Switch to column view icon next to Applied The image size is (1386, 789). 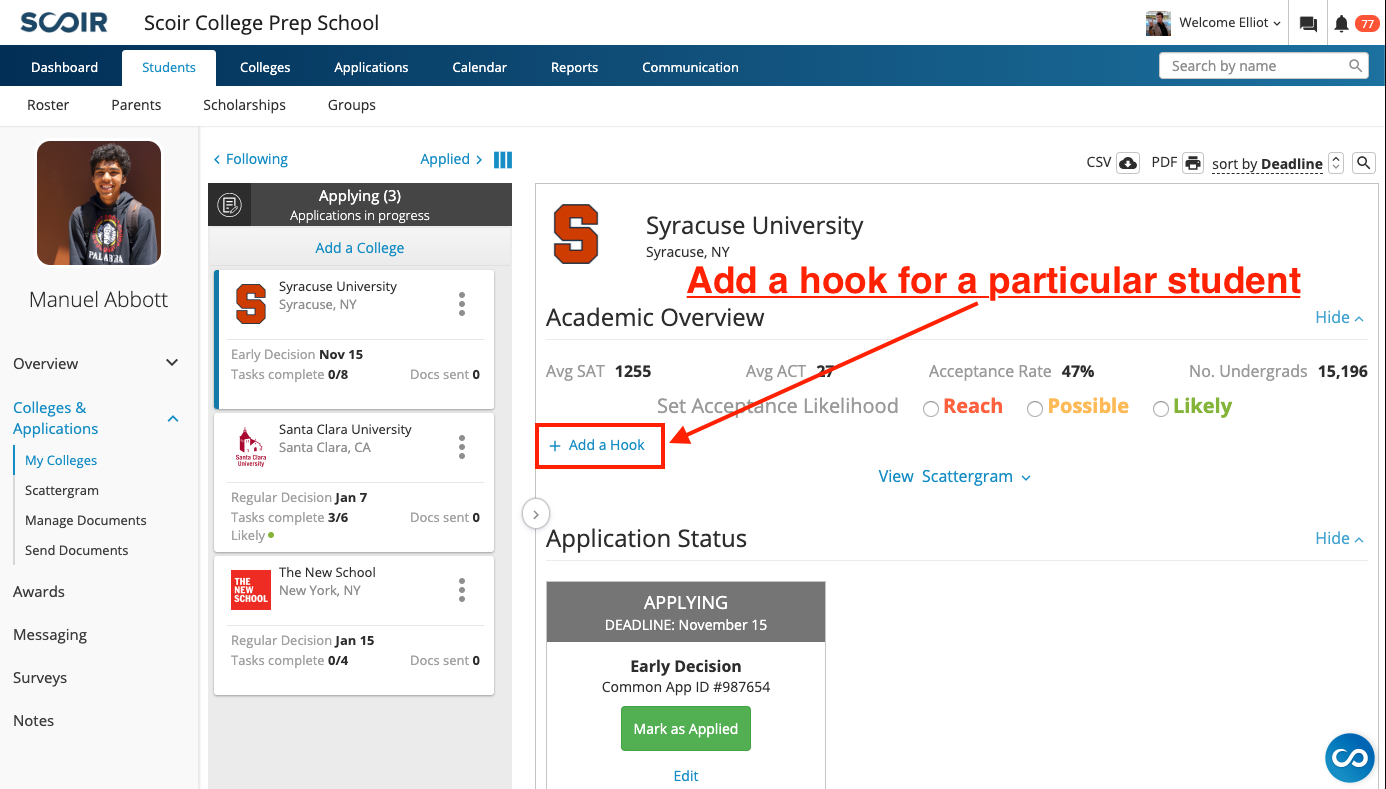(x=503, y=160)
